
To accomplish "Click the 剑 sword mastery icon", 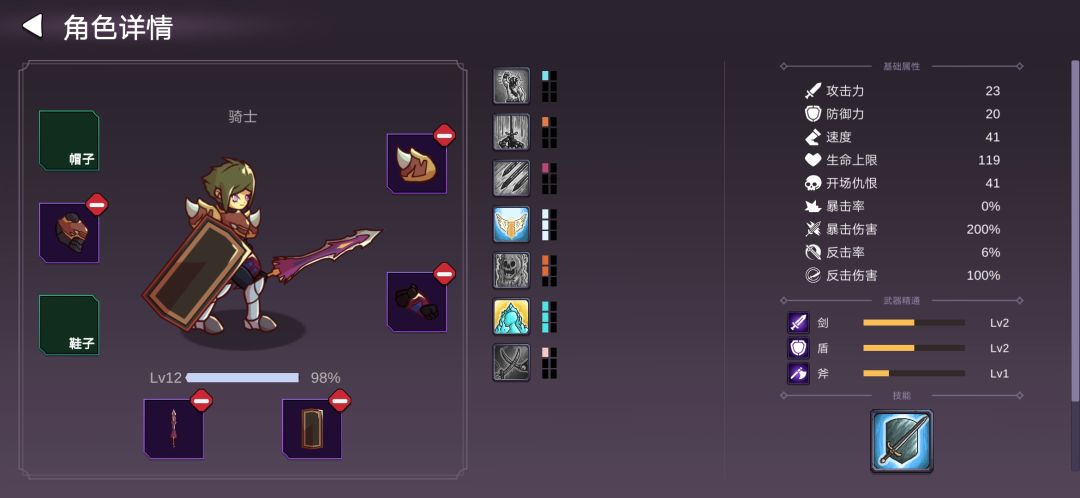I will pos(798,322).
